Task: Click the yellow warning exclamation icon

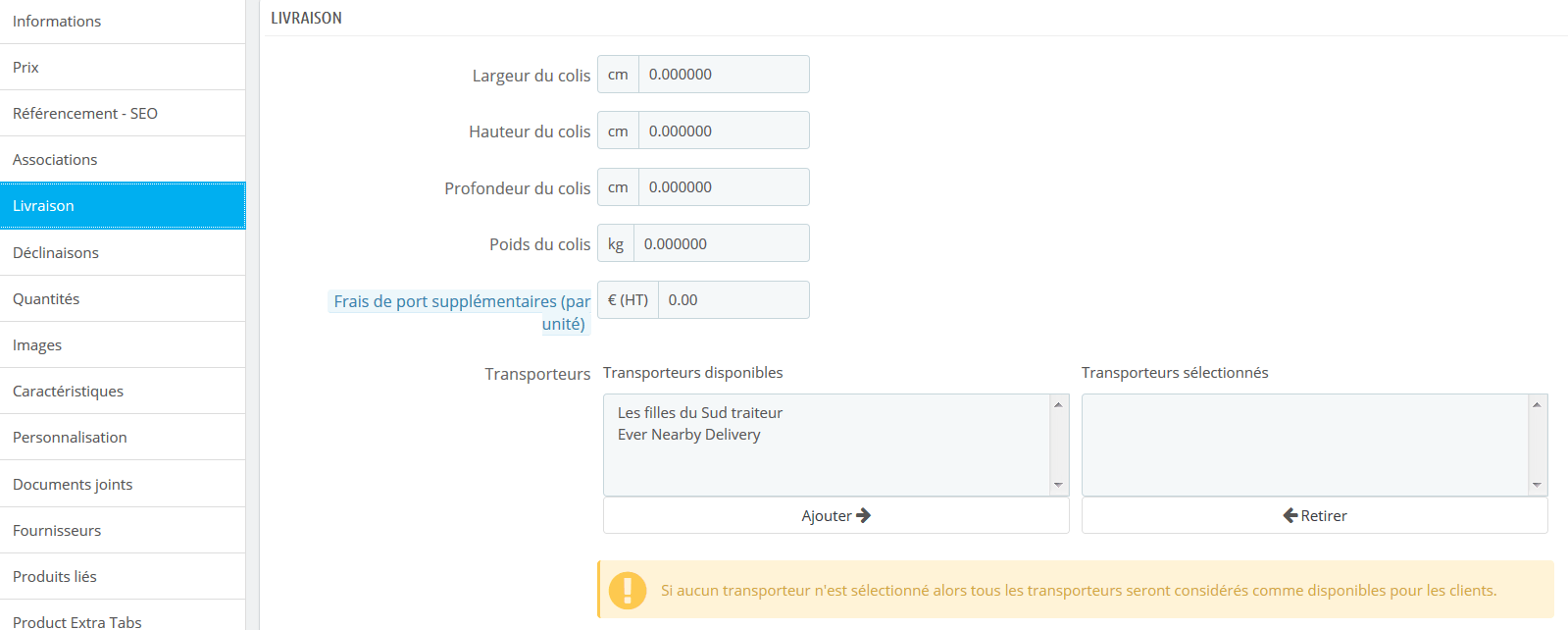Action: coord(628,590)
